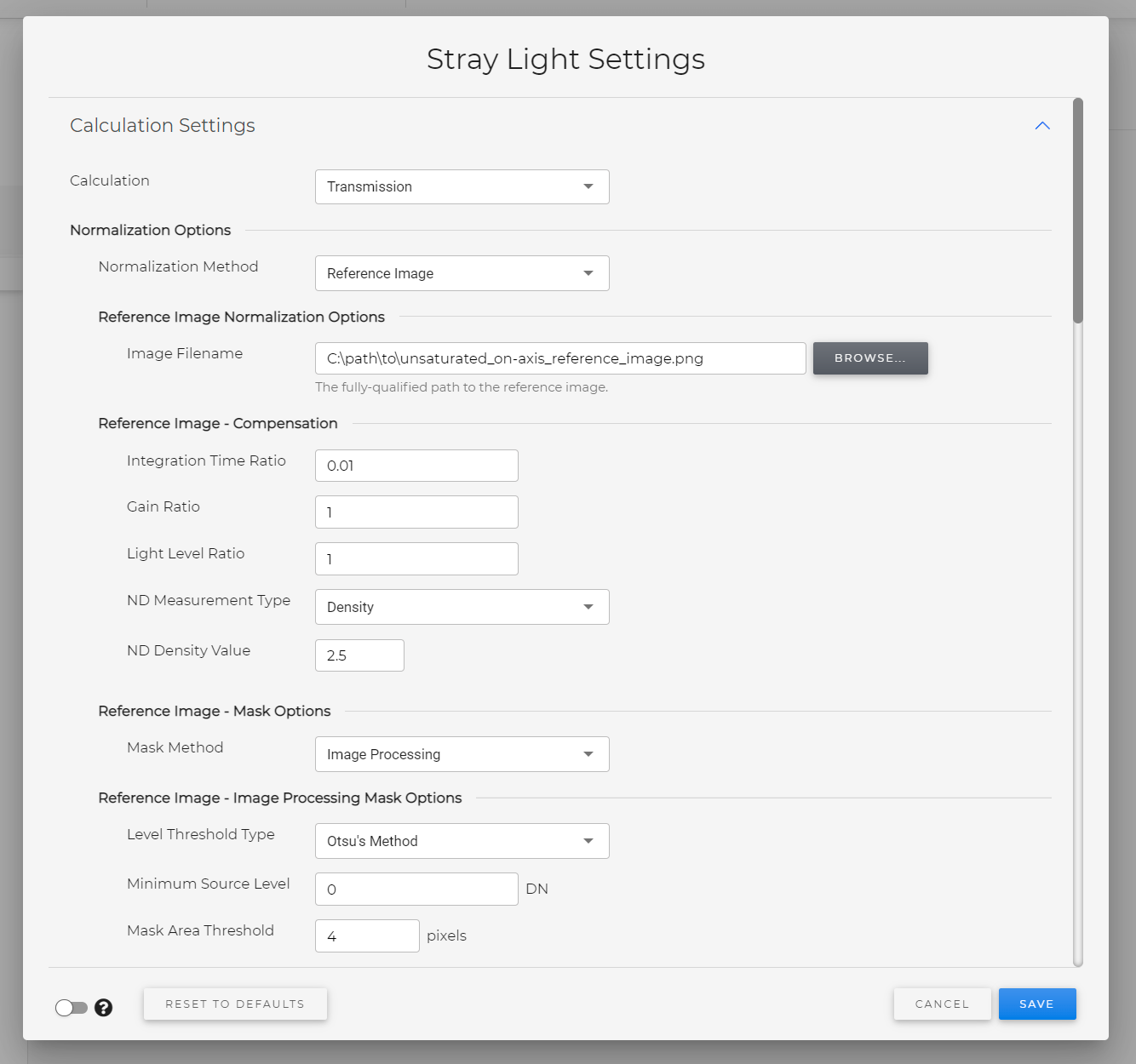Open the Calculation dropdown showing Transmission

[x=462, y=186]
